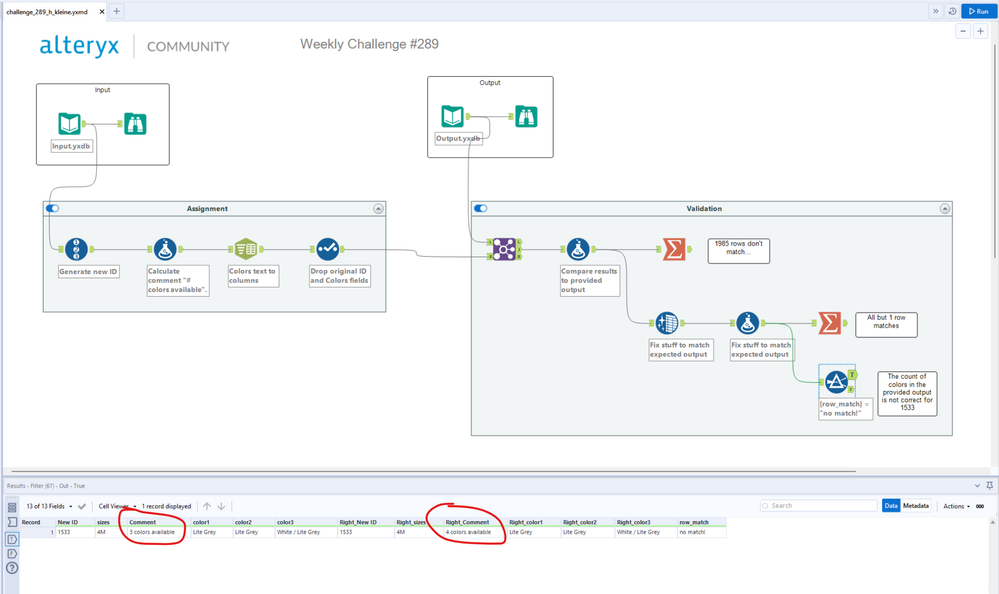Select comment 'count of colors... not correct for 1533'

pos(907,394)
